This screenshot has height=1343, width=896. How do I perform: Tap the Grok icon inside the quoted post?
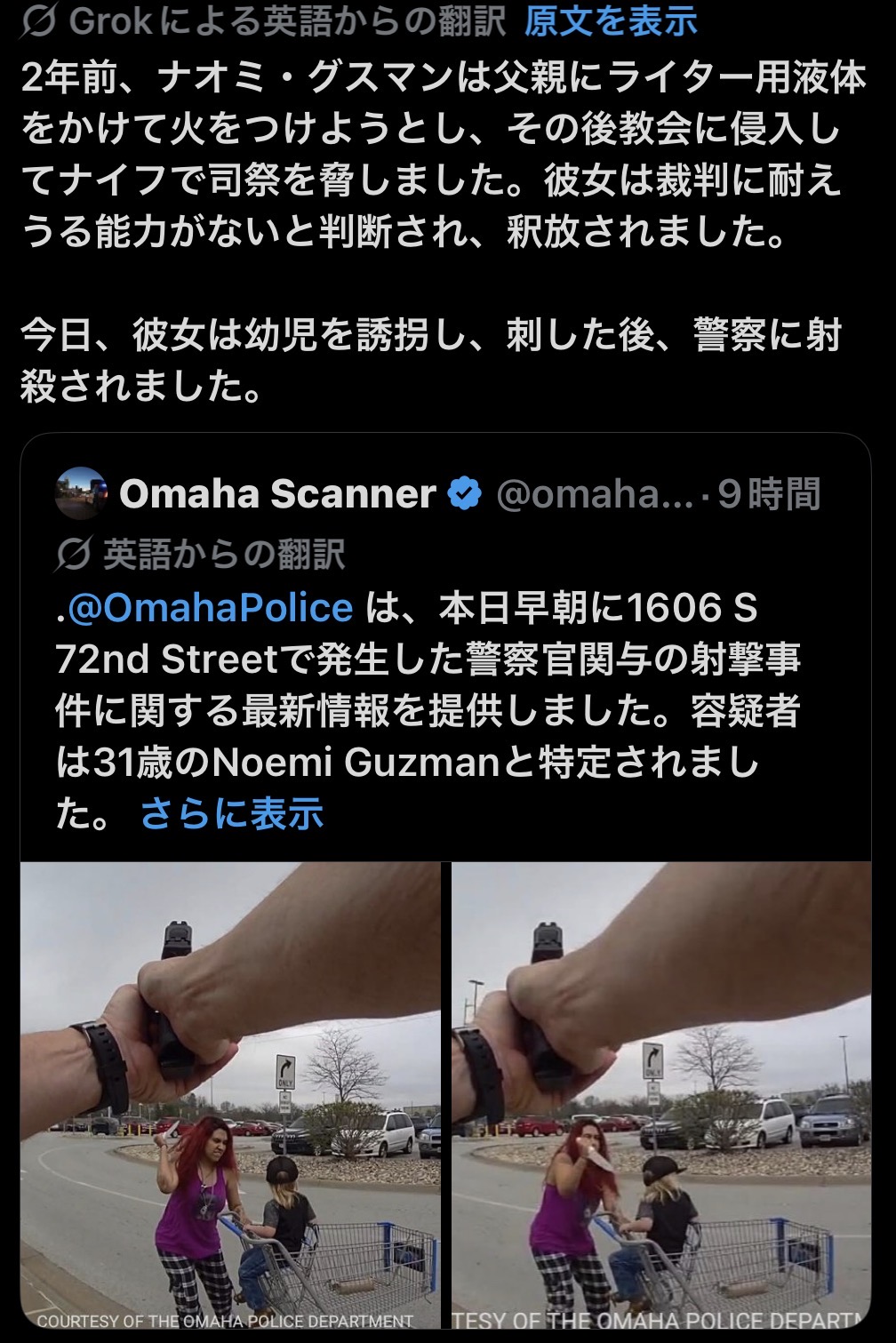tap(73, 555)
